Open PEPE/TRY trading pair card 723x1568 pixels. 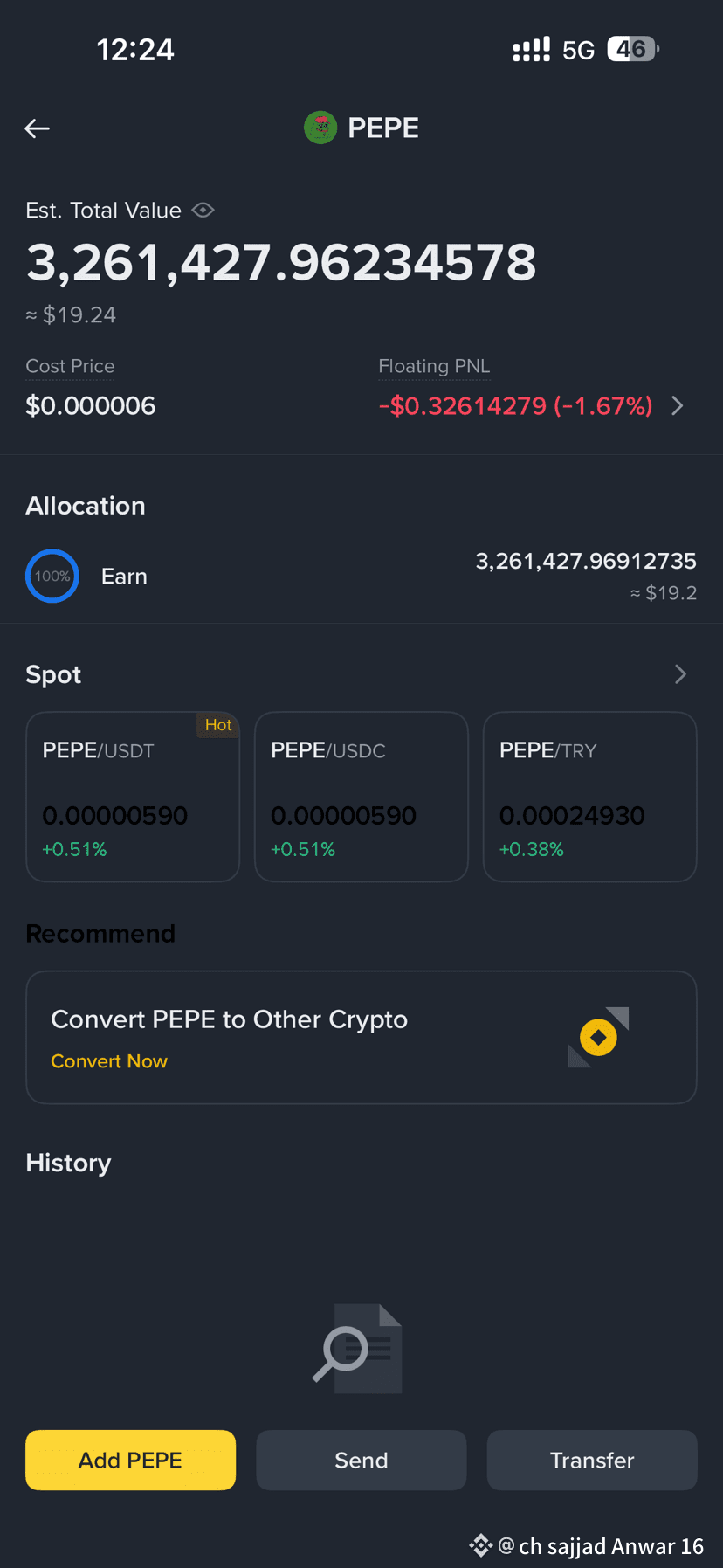tap(590, 797)
